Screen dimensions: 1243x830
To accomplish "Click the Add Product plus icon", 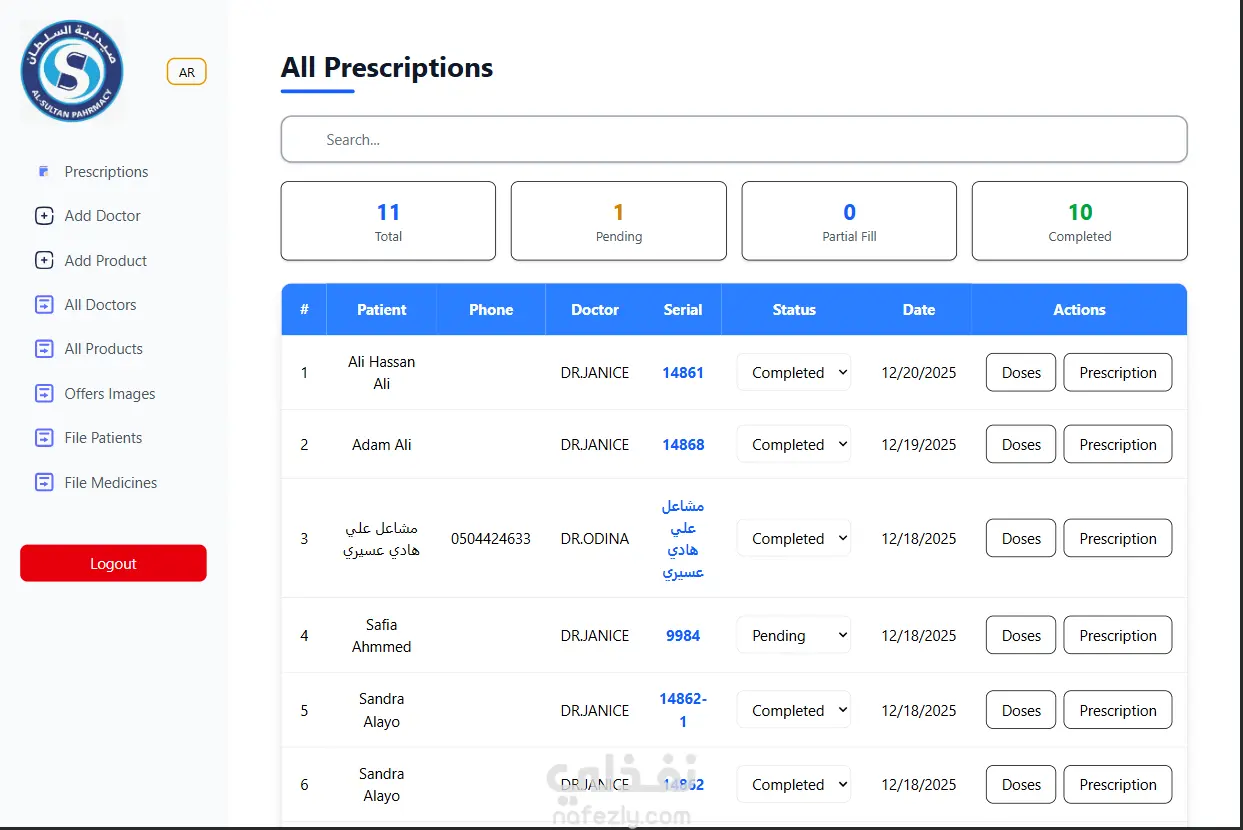I will click(44, 261).
